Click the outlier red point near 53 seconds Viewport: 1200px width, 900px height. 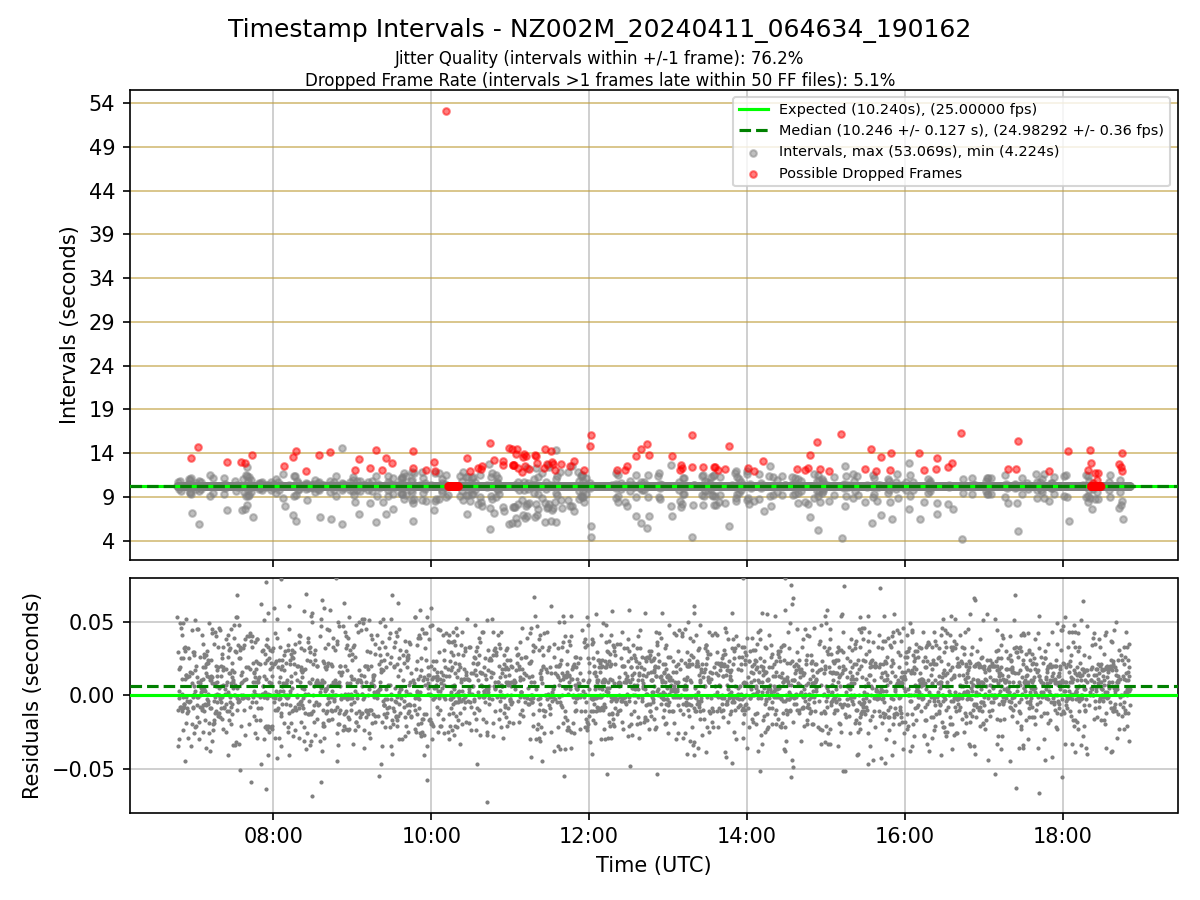446,111
